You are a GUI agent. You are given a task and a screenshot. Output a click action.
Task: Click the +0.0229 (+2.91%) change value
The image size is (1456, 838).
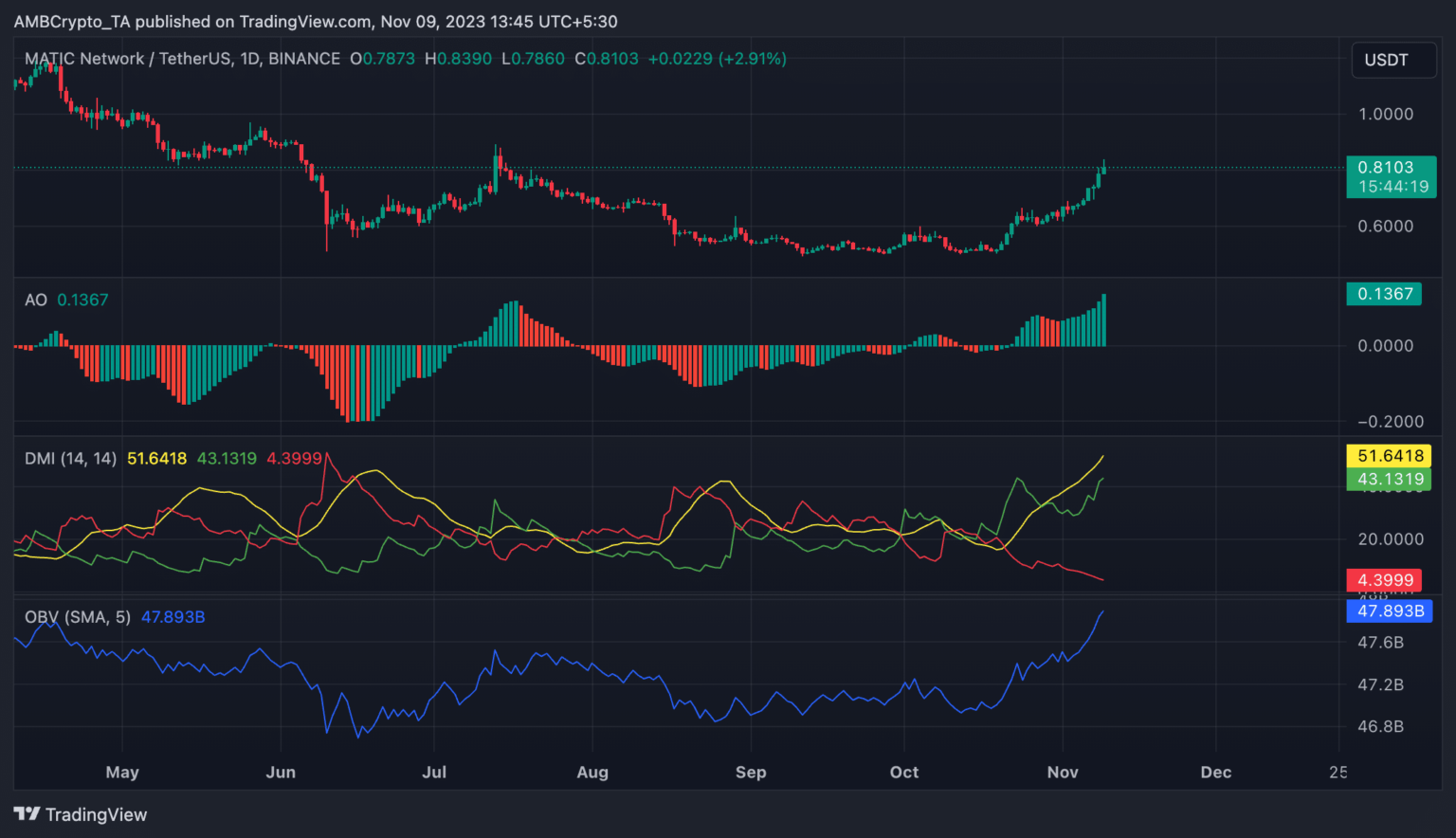[717, 59]
